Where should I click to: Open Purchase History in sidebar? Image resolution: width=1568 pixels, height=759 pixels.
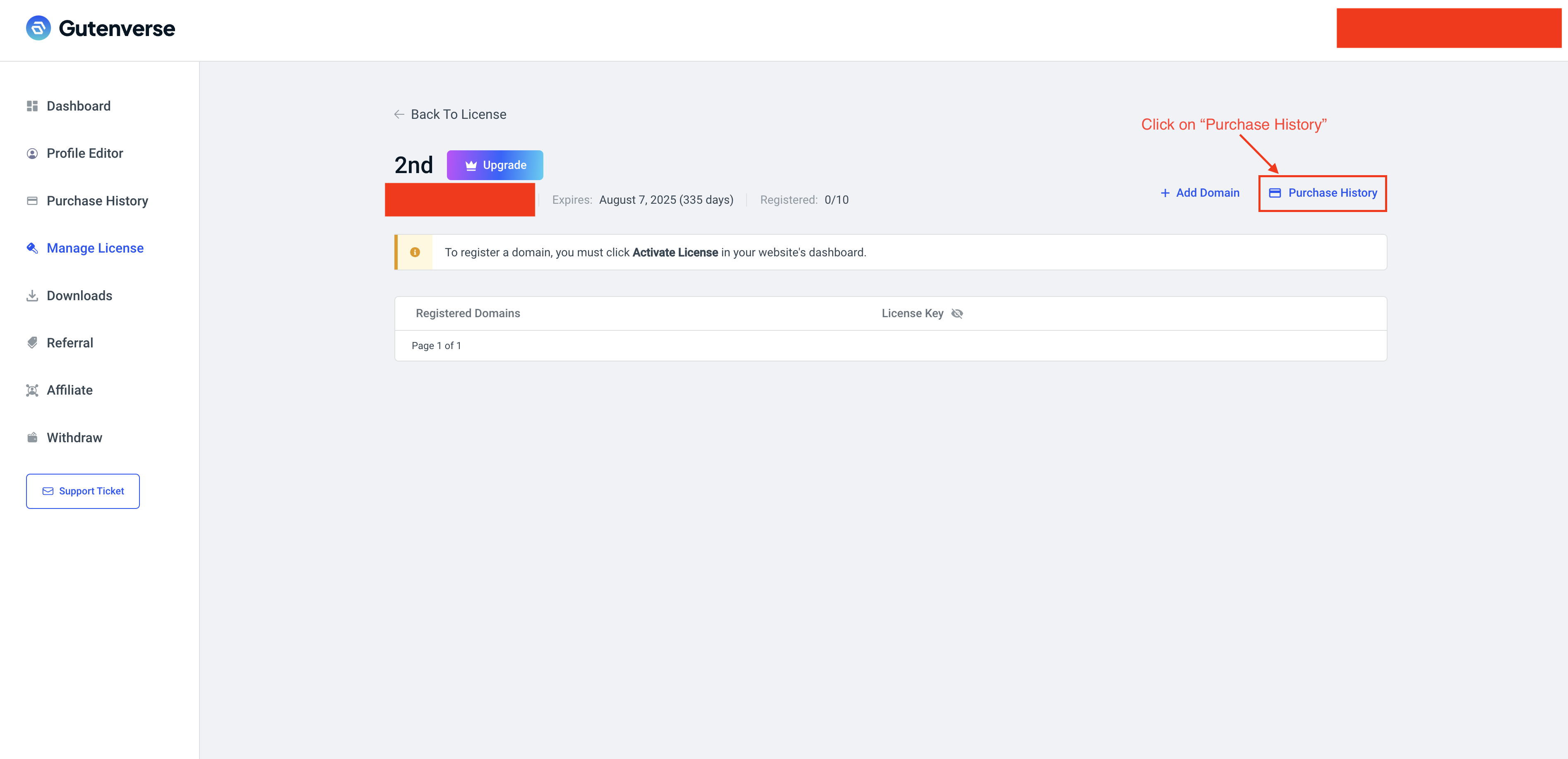pos(97,201)
